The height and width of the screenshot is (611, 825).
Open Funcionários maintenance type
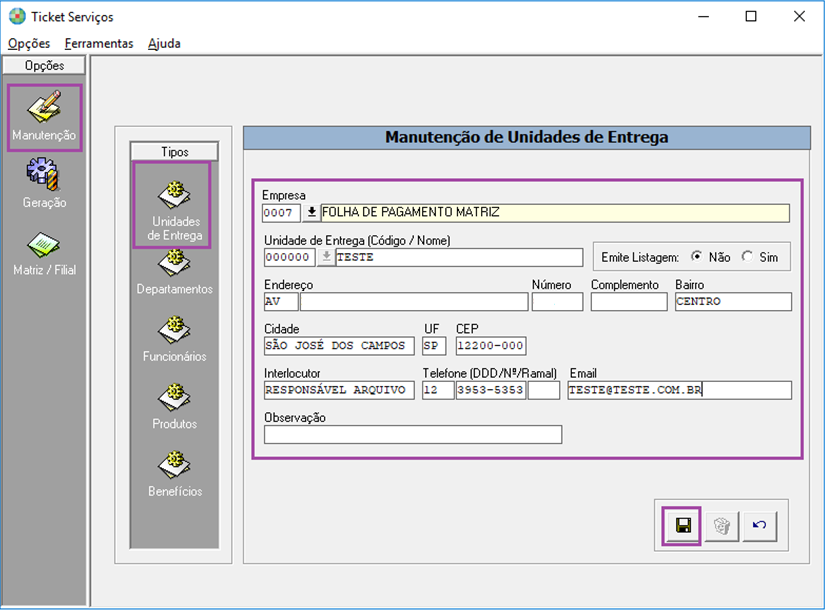coord(174,339)
